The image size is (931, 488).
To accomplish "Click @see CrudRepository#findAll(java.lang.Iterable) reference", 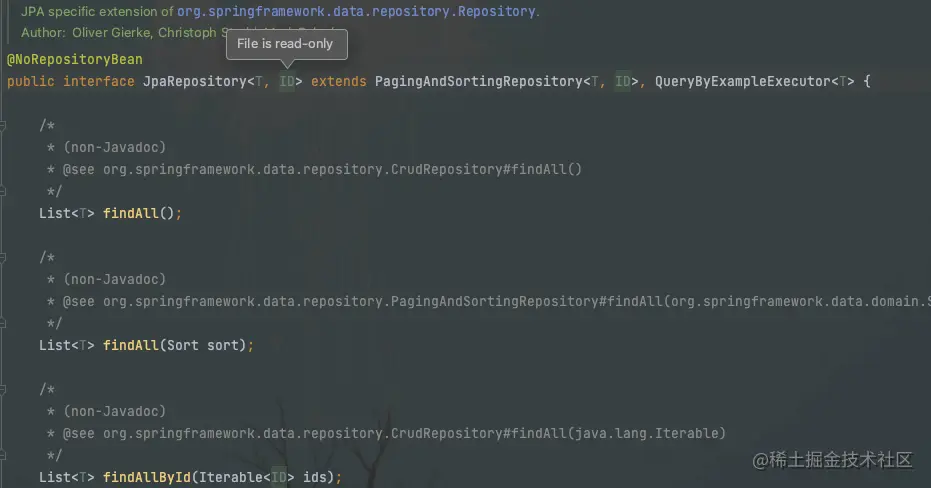I will point(394,433).
